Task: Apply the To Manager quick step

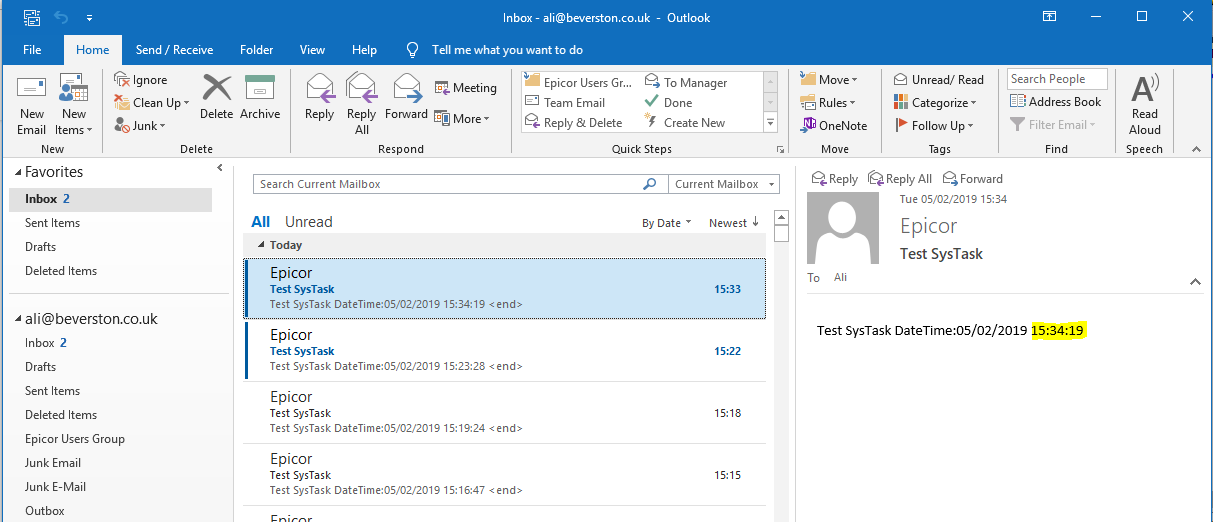Action: click(x=686, y=82)
